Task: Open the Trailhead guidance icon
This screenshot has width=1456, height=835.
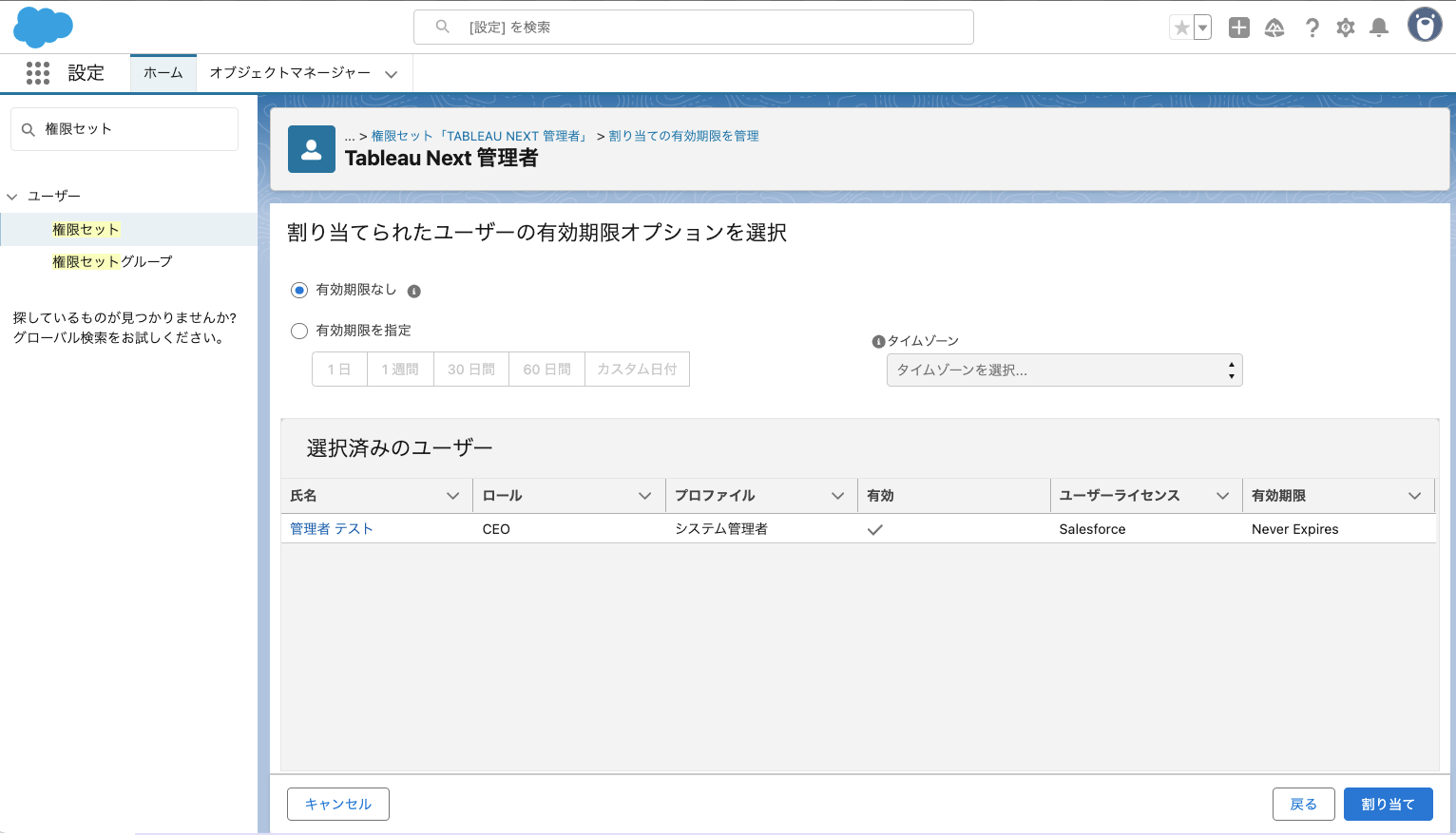Action: pos(1274,28)
